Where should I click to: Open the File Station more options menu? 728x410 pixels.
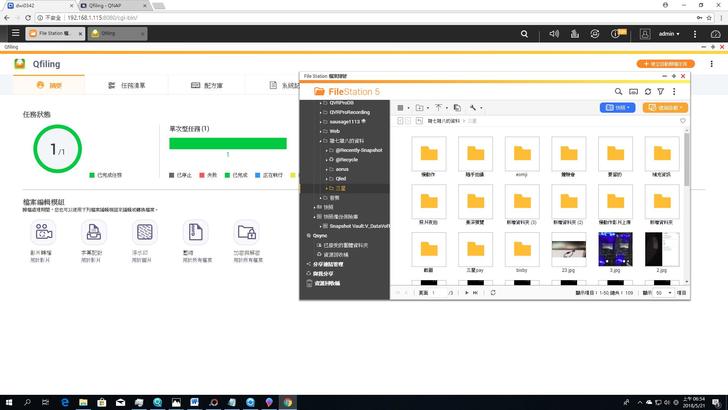point(674,91)
